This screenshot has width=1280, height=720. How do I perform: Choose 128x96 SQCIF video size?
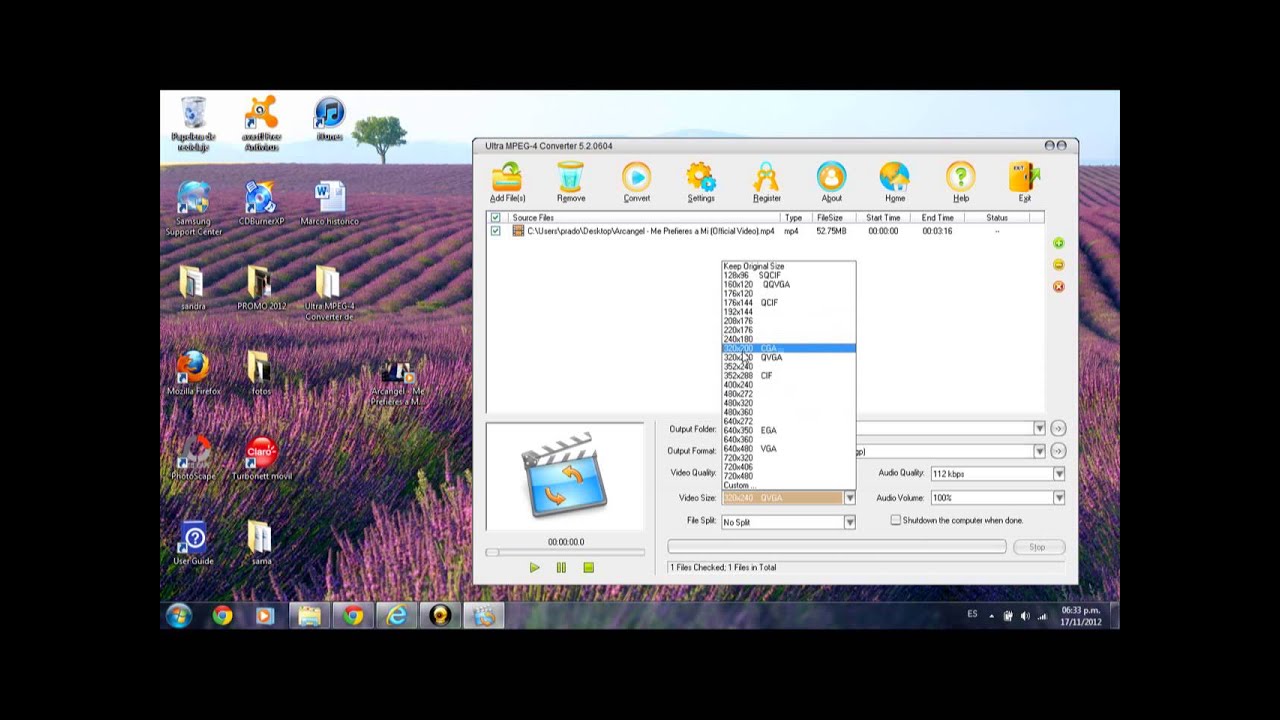point(789,275)
